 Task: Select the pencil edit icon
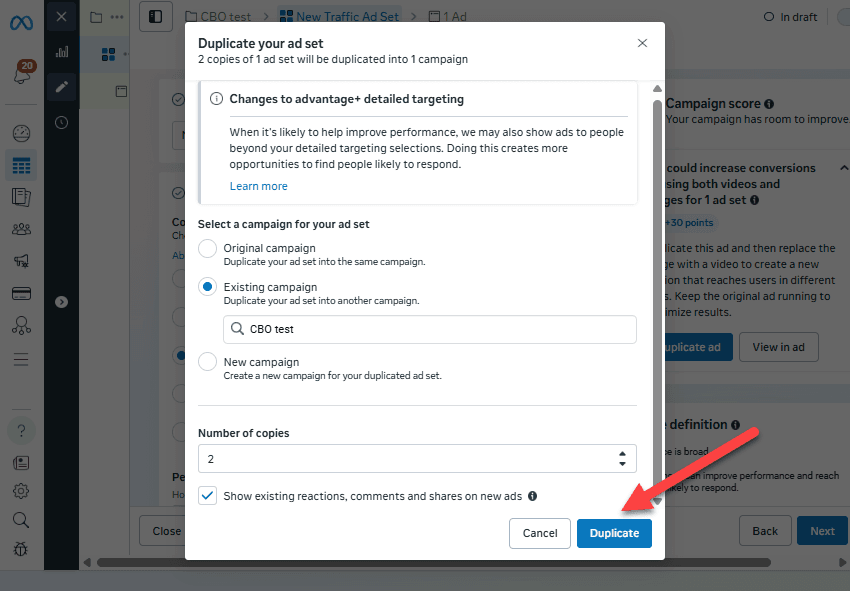[62, 87]
